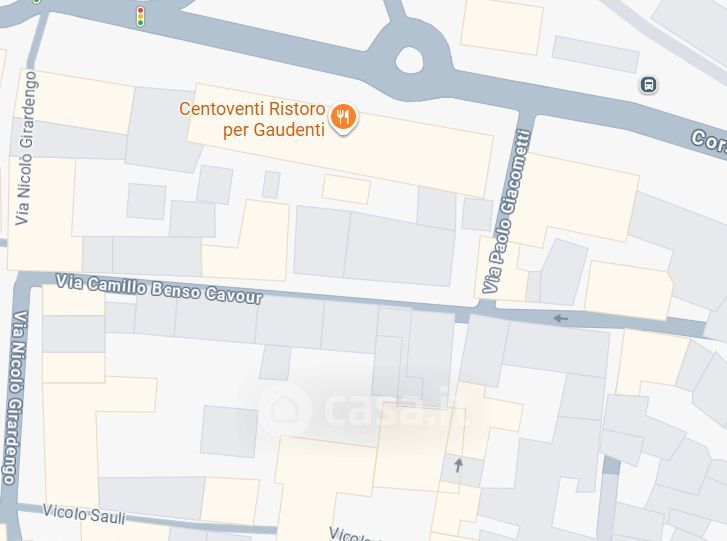Screen dimensions: 727x541
Task: Click the large gray building above Via Cavour
Action: pyautogui.click(x=375, y=246)
